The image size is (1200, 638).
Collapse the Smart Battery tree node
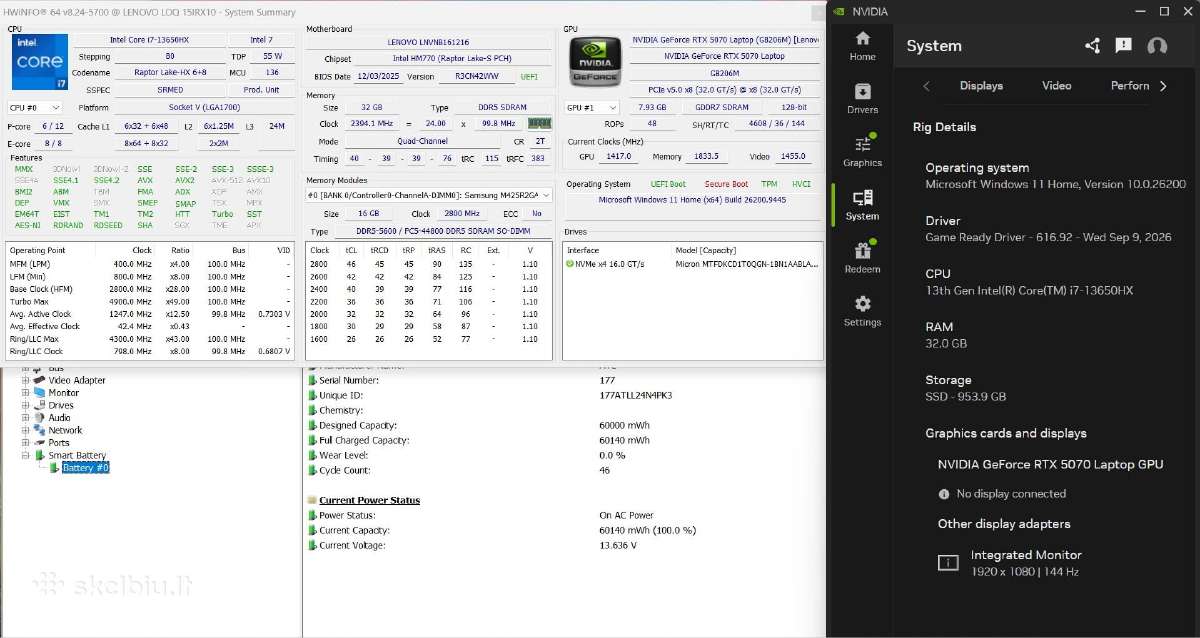tap(26, 455)
